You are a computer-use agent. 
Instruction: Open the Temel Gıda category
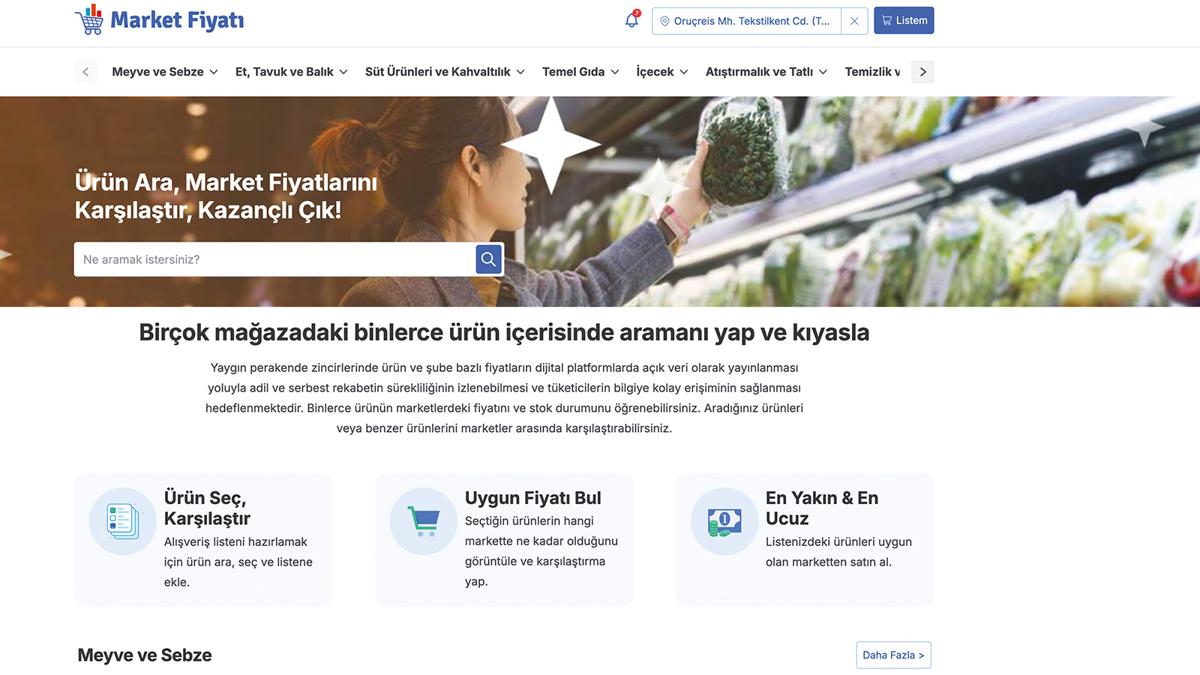tap(580, 72)
